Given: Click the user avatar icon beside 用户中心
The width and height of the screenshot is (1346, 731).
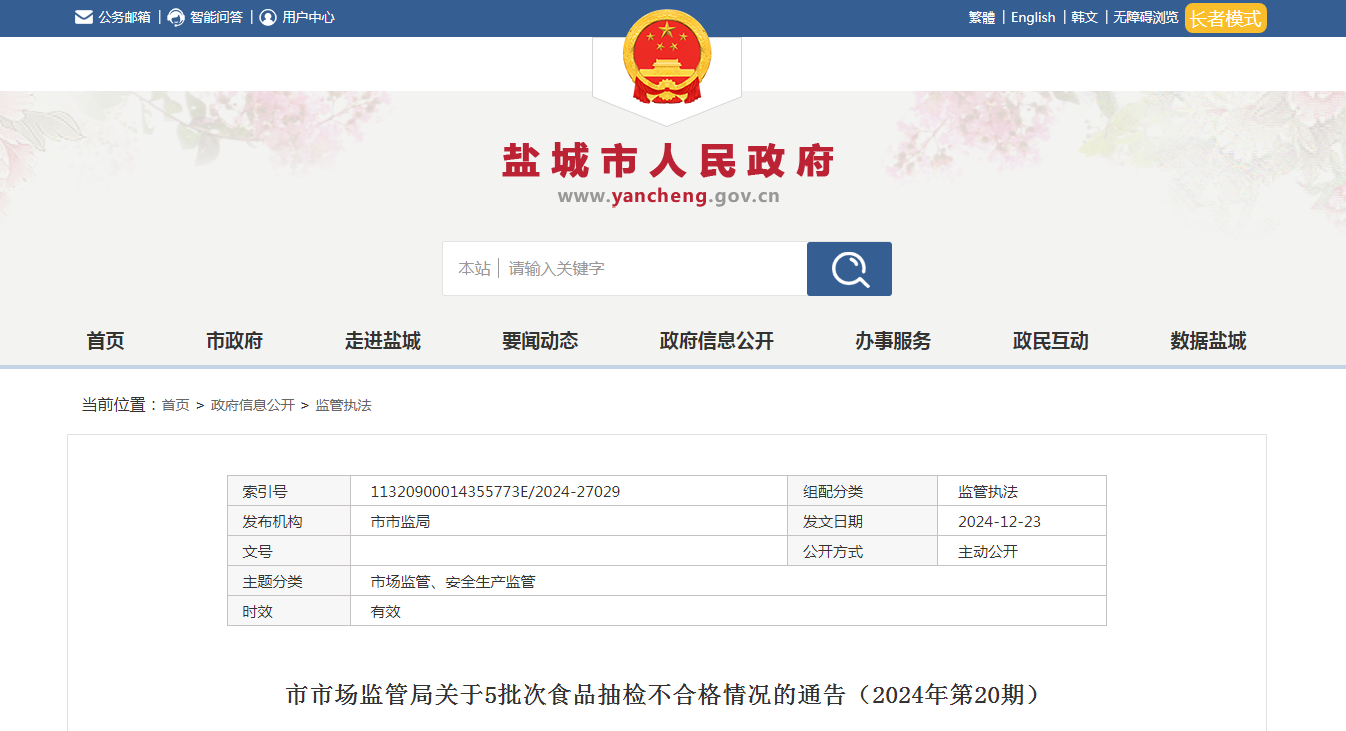Looking at the screenshot, I should pos(268,17).
